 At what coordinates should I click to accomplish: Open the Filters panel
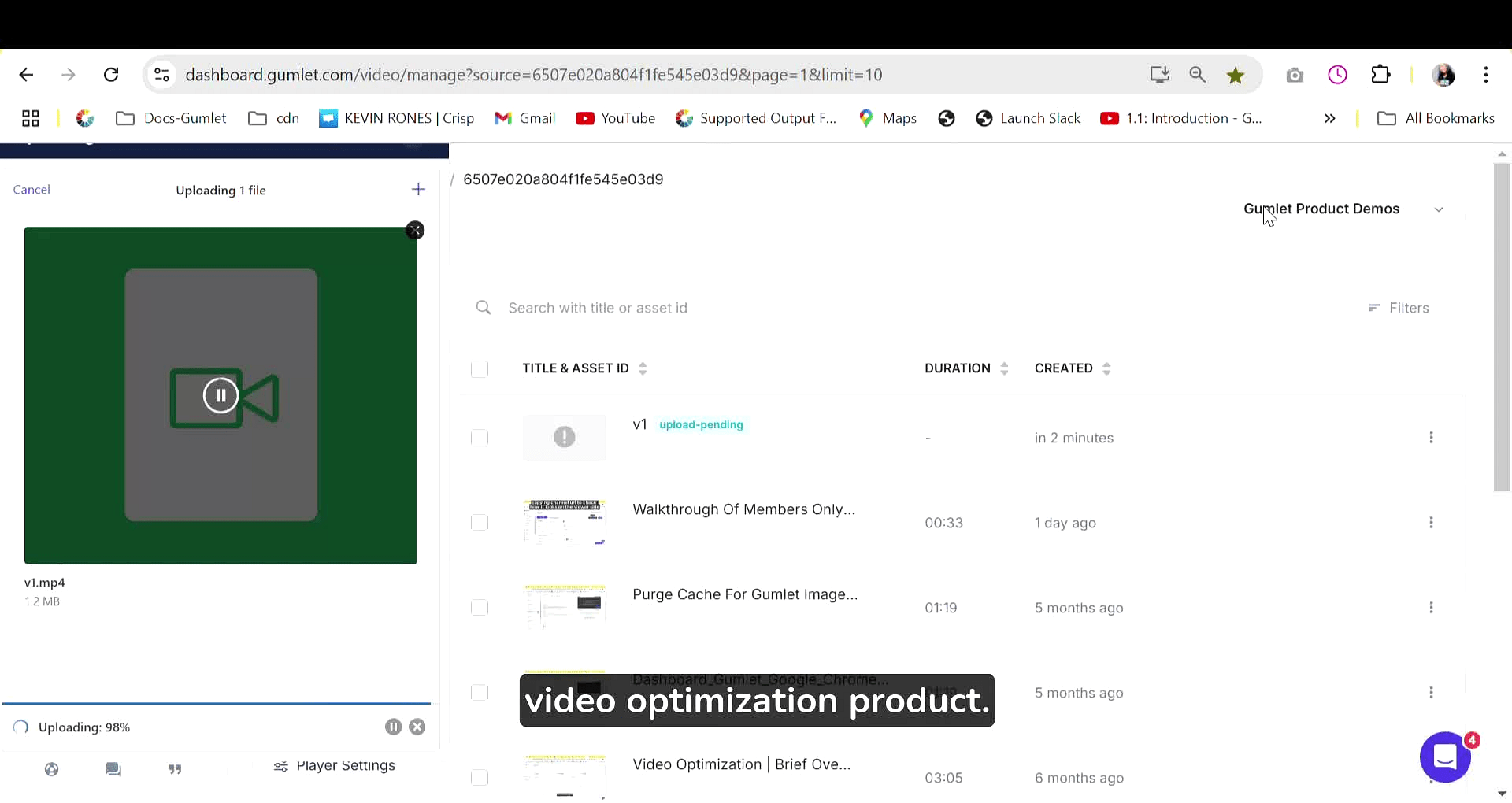point(1399,308)
